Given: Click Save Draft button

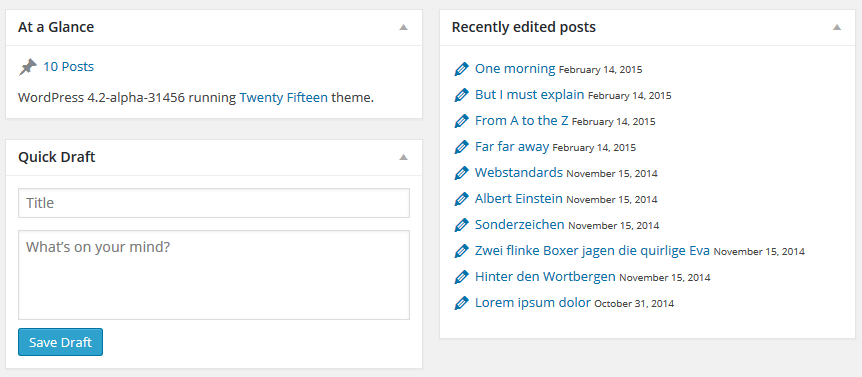Looking at the screenshot, I should (60, 342).
